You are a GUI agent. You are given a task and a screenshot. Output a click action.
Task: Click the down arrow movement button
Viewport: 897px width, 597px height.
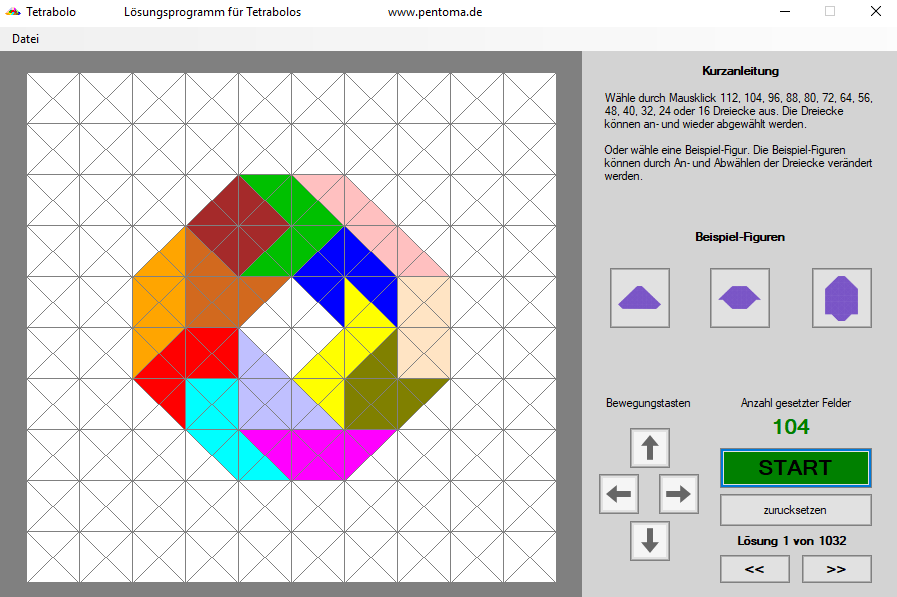click(x=650, y=540)
